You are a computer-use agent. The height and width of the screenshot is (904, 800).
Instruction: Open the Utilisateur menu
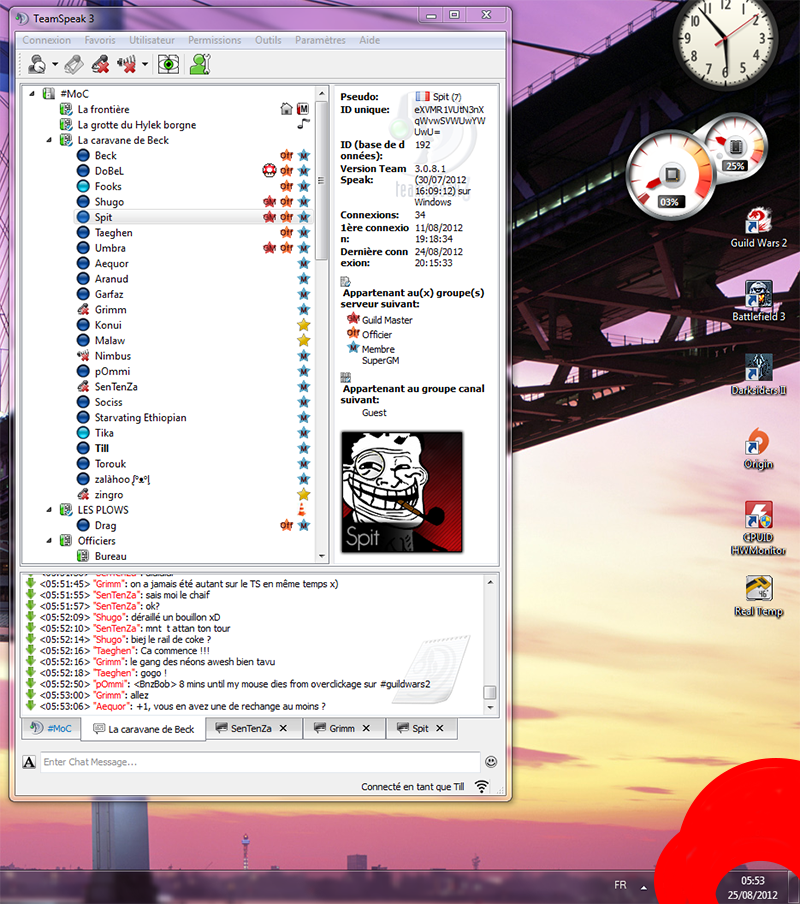click(x=152, y=40)
